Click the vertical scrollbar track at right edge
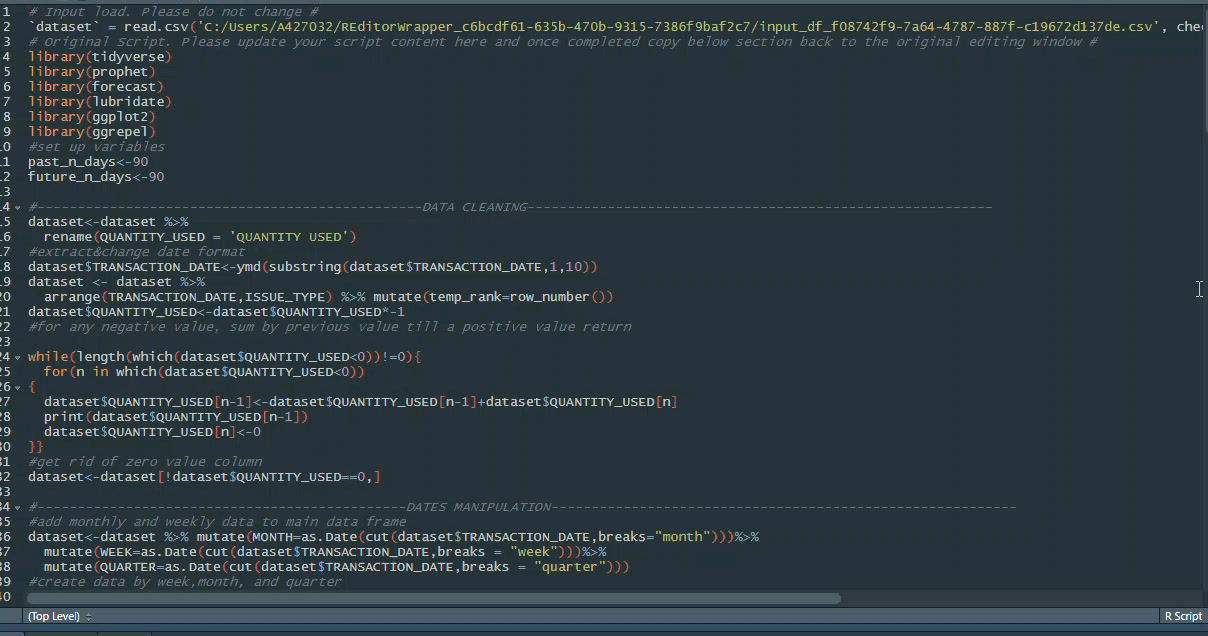The image size is (1208, 636). (x=1203, y=300)
